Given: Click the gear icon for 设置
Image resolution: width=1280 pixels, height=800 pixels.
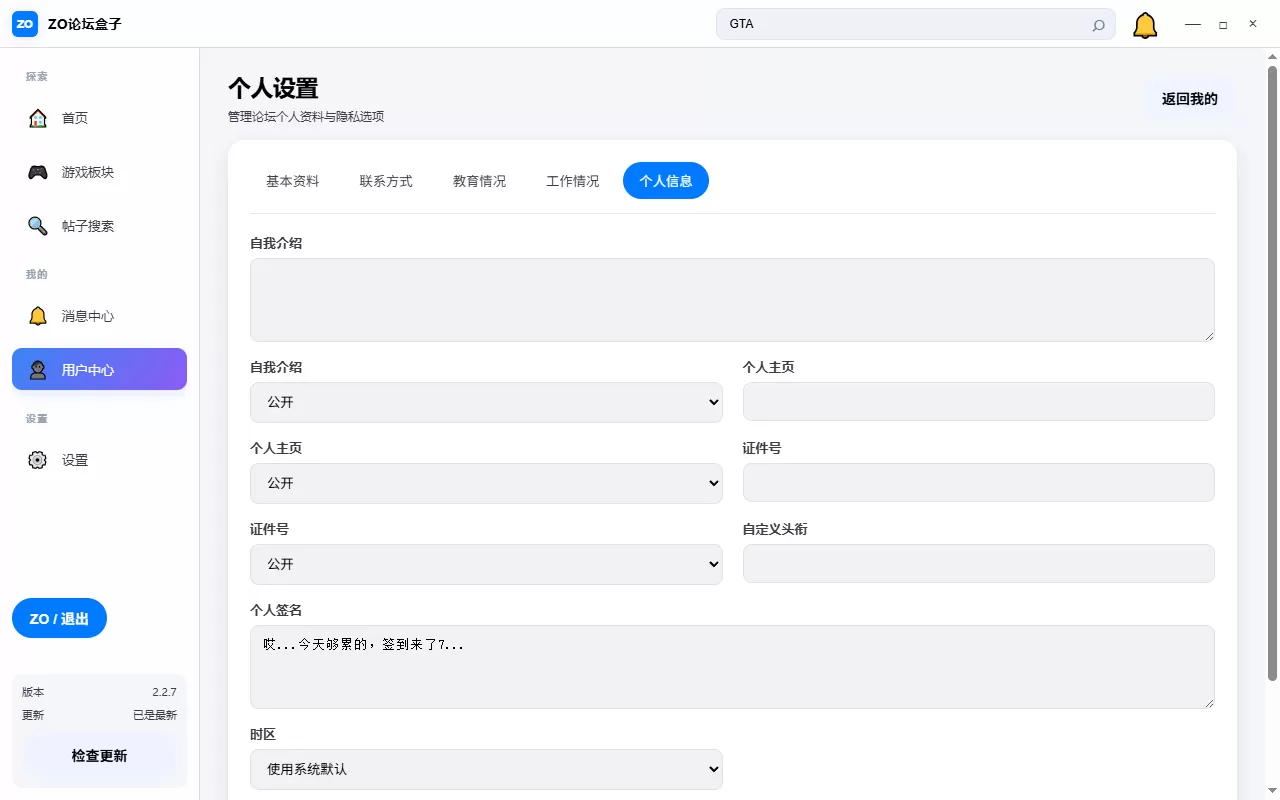Looking at the screenshot, I should [x=38, y=460].
